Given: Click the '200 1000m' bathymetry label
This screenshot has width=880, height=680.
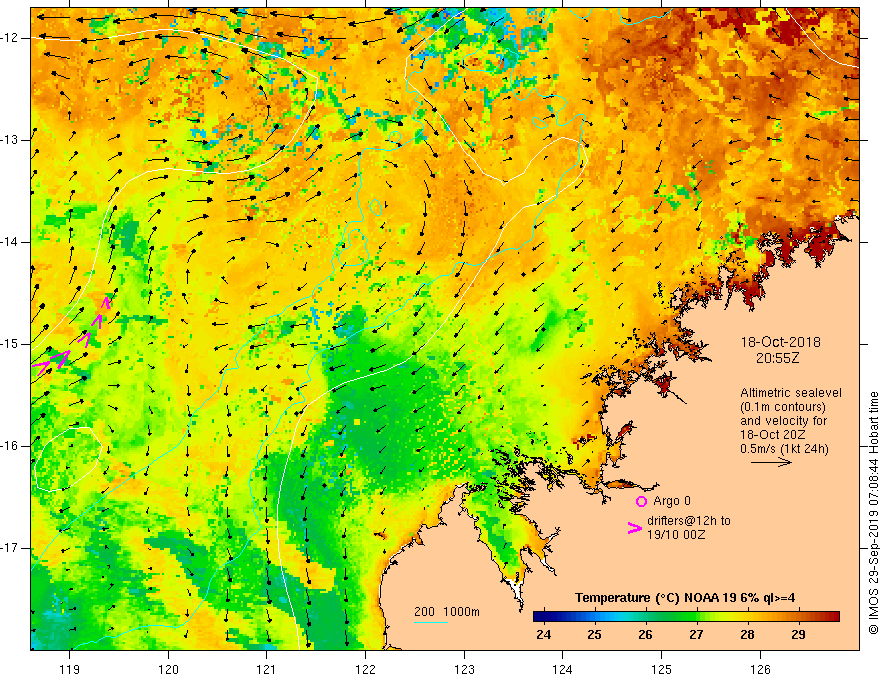Looking at the screenshot, I should [447, 612].
